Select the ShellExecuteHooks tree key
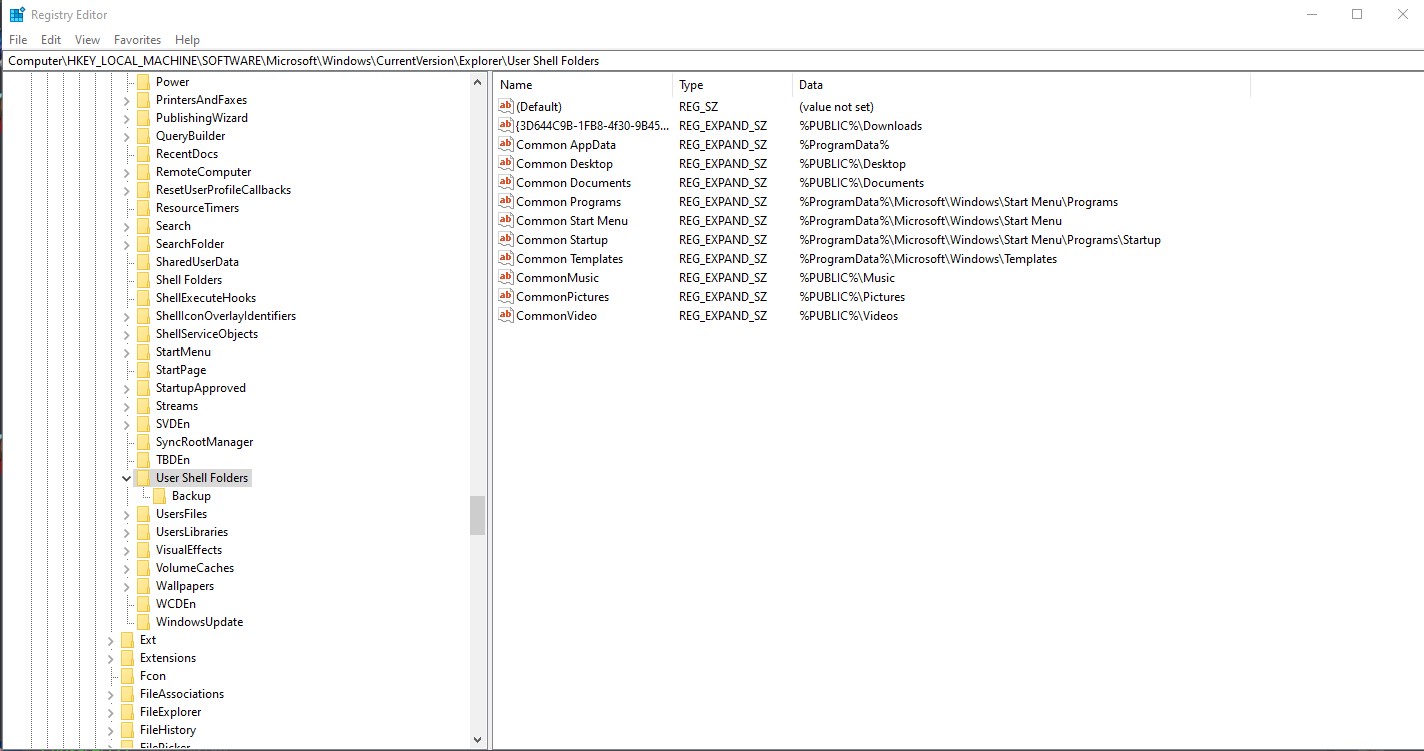 [205, 298]
